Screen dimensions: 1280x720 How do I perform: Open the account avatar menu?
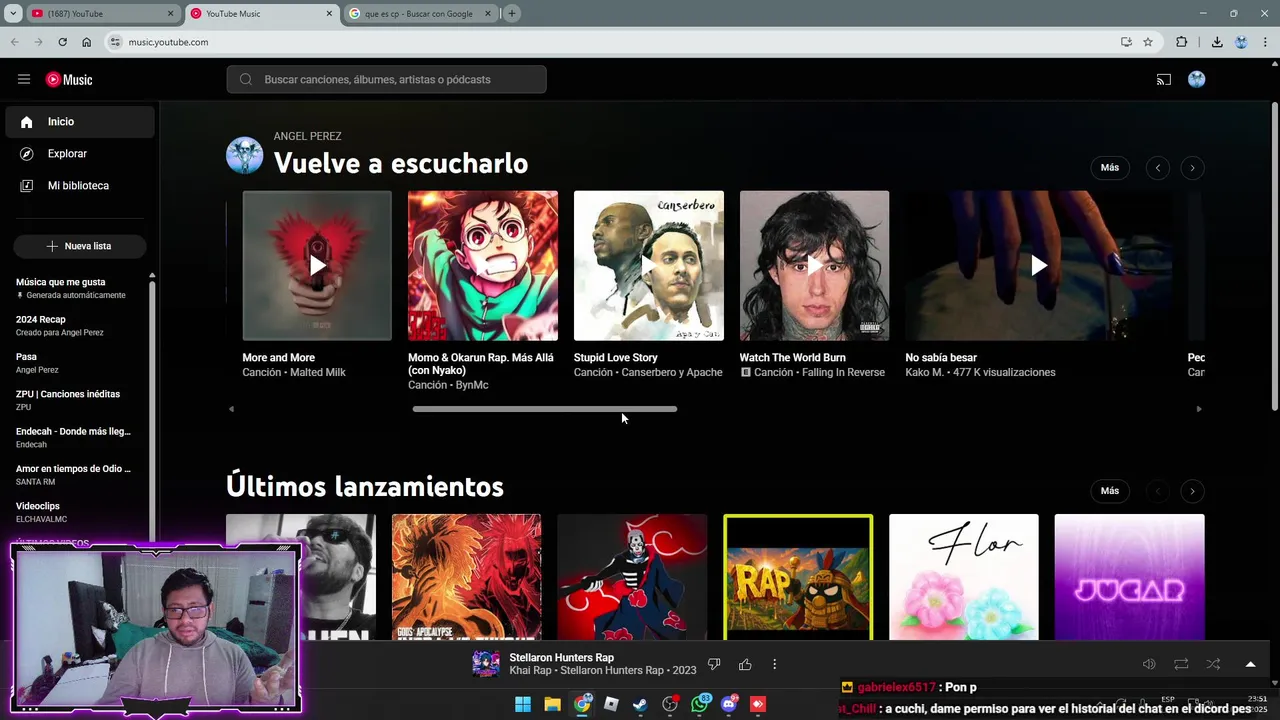point(1197,80)
